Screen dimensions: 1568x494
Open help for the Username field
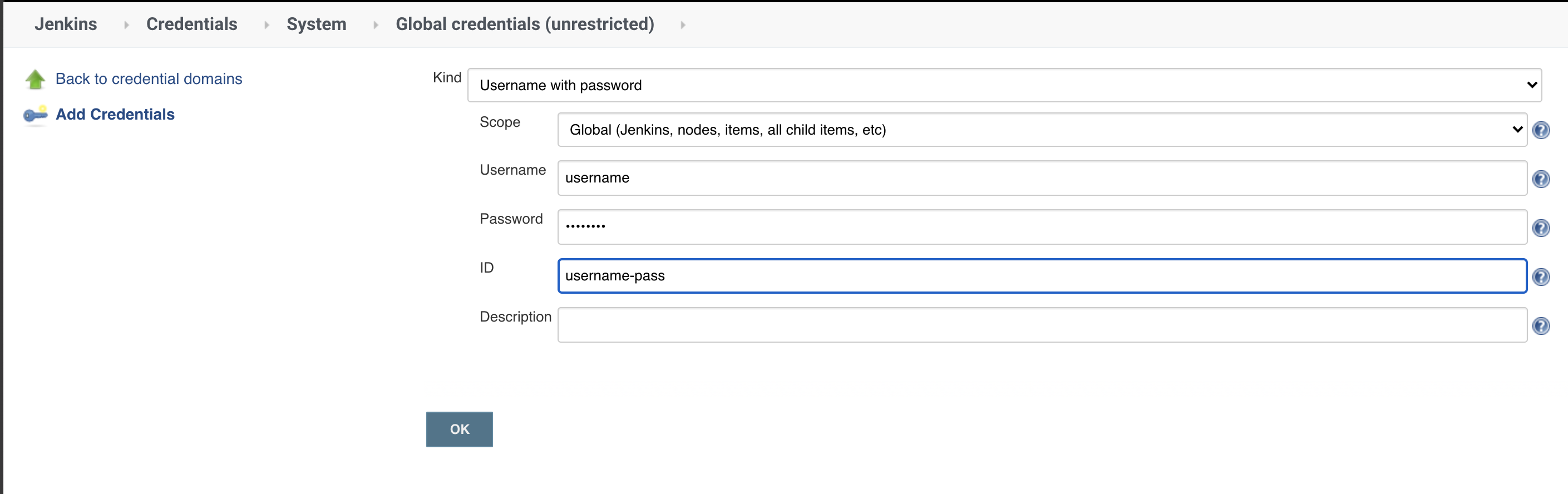point(1541,179)
